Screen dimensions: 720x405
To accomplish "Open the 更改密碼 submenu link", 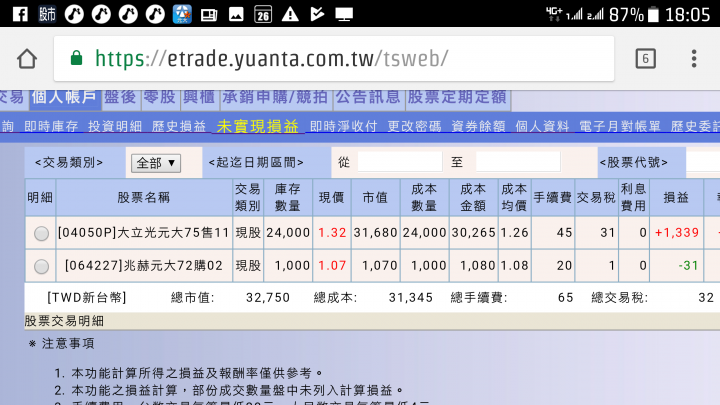I will (x=414, y=127).
